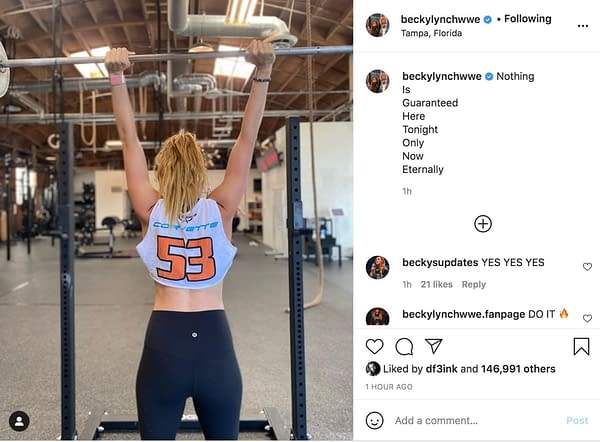Share post via paper plane icon
The image size is (600, 442).
434,346
